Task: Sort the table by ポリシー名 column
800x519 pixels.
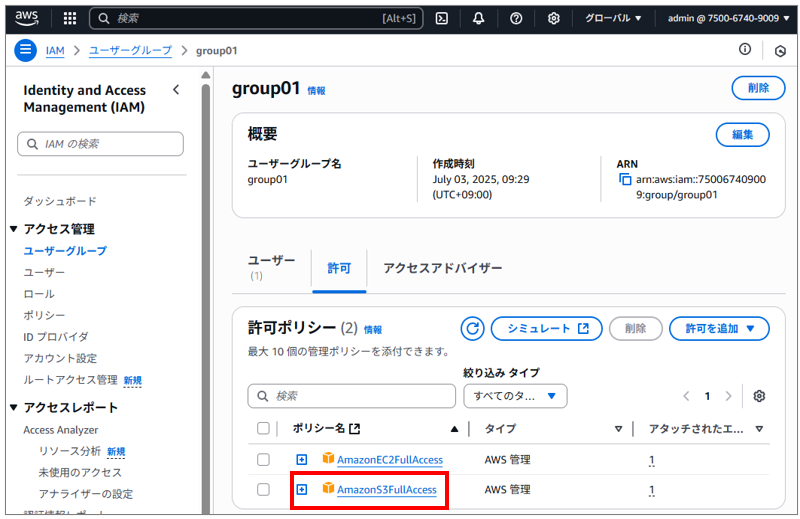Action: (x=454, y=429)
